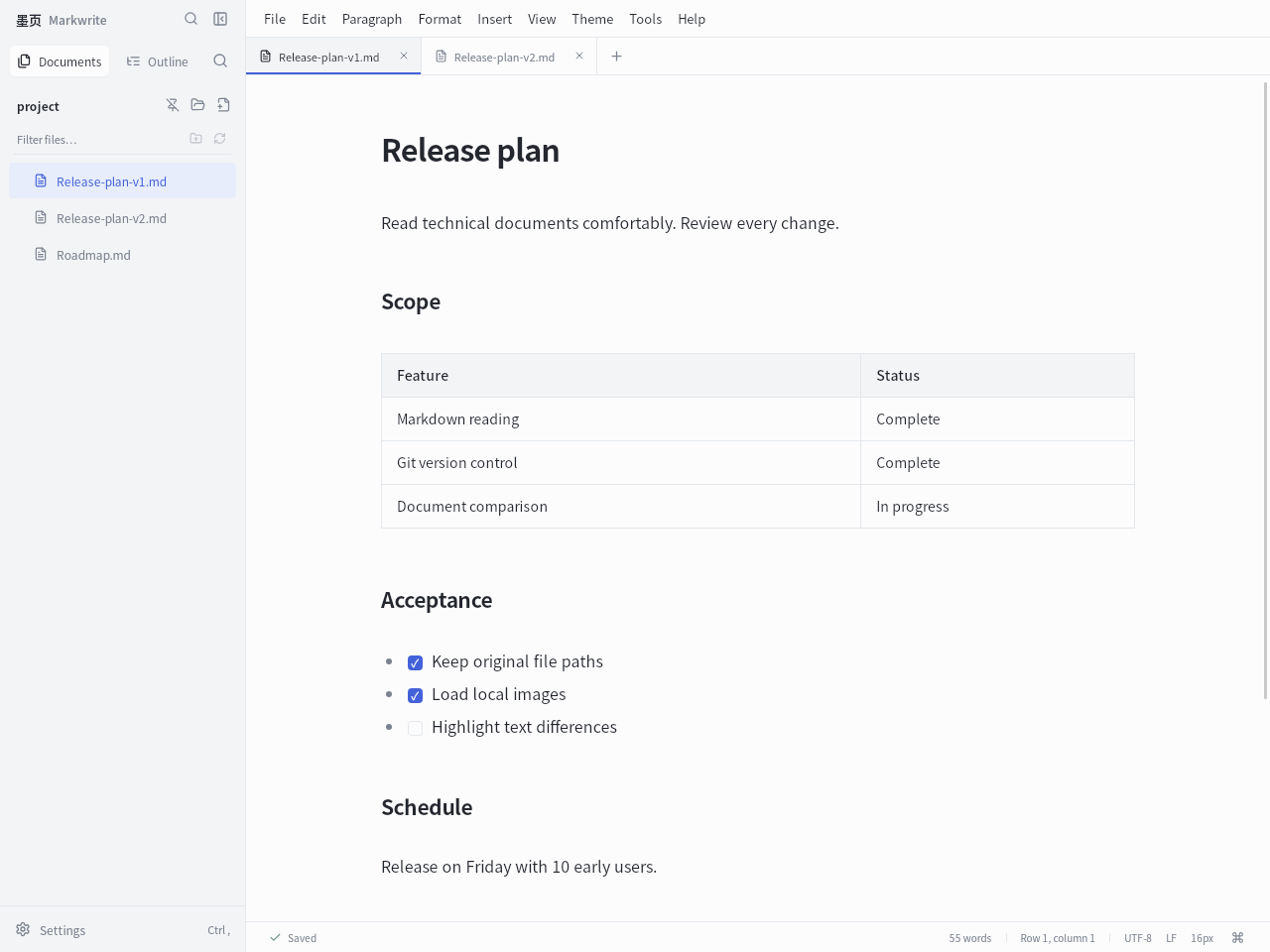Open the Paragraph menu
Image resolution: width=1270 pixels, height=952 pixels.
pos(371,19)
